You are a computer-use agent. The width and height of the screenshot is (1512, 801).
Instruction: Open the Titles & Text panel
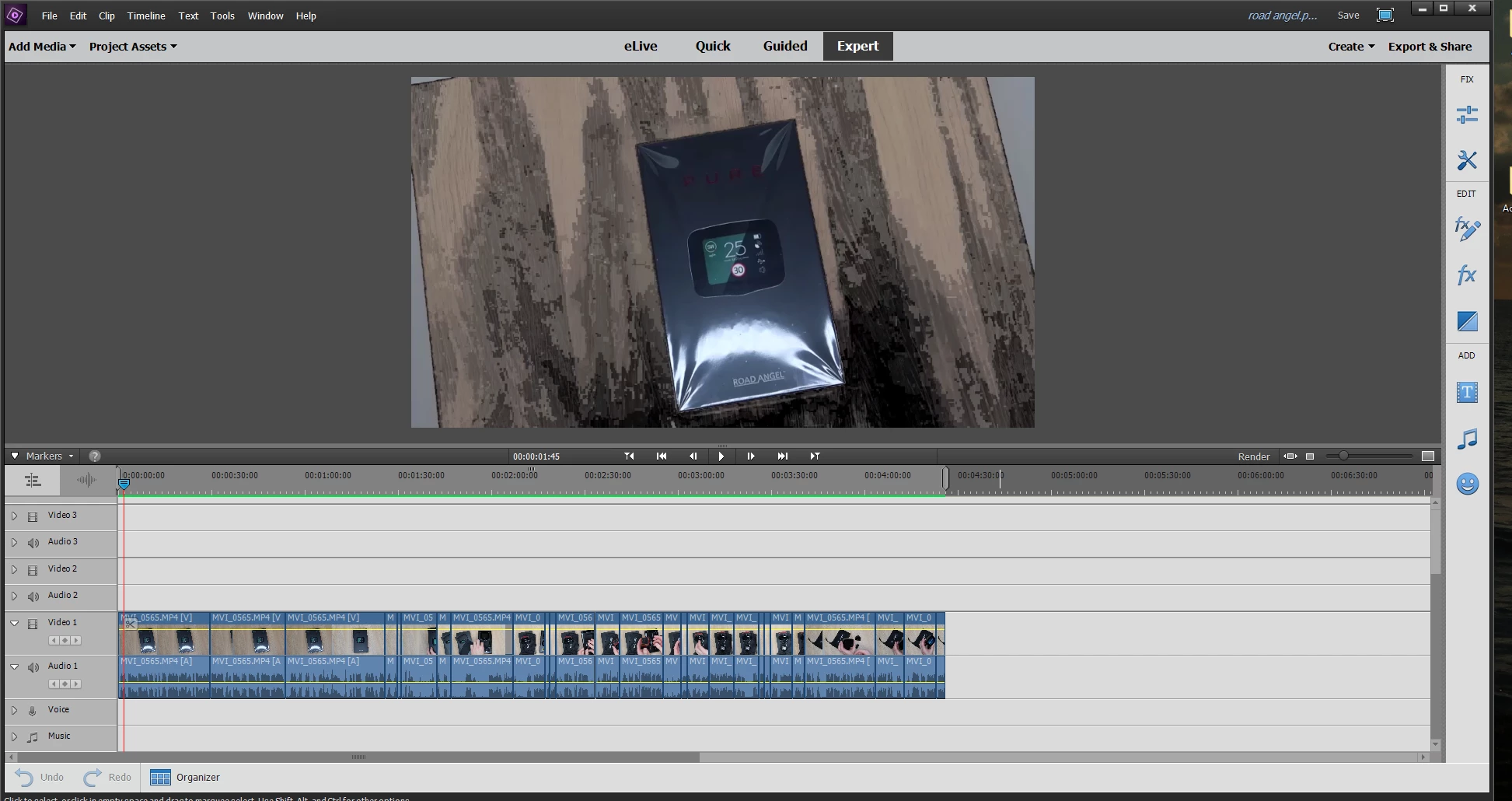point(1467,393)
